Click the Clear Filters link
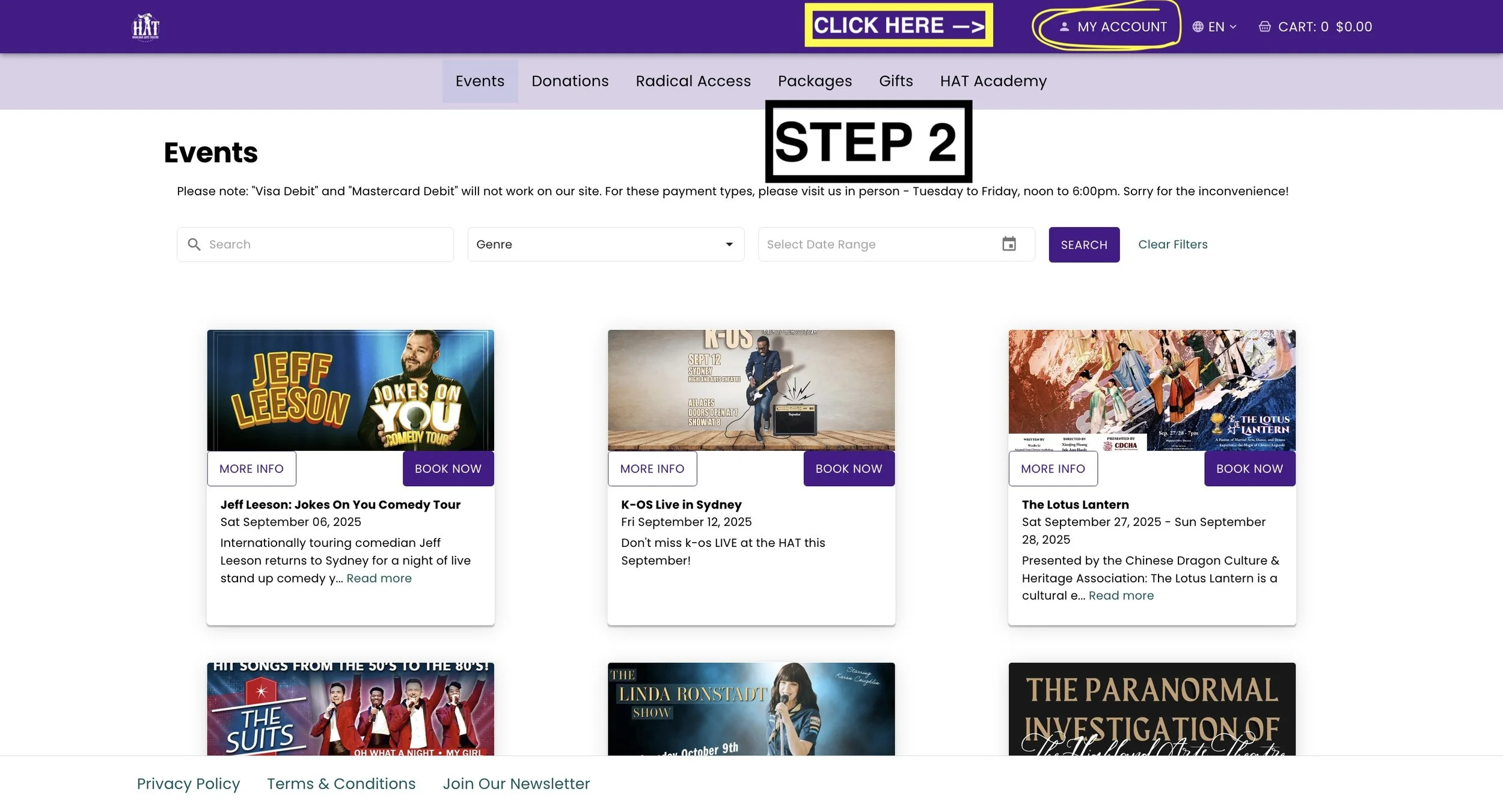This screenshot has width=1503, height=812. (x=1172, y=245)
